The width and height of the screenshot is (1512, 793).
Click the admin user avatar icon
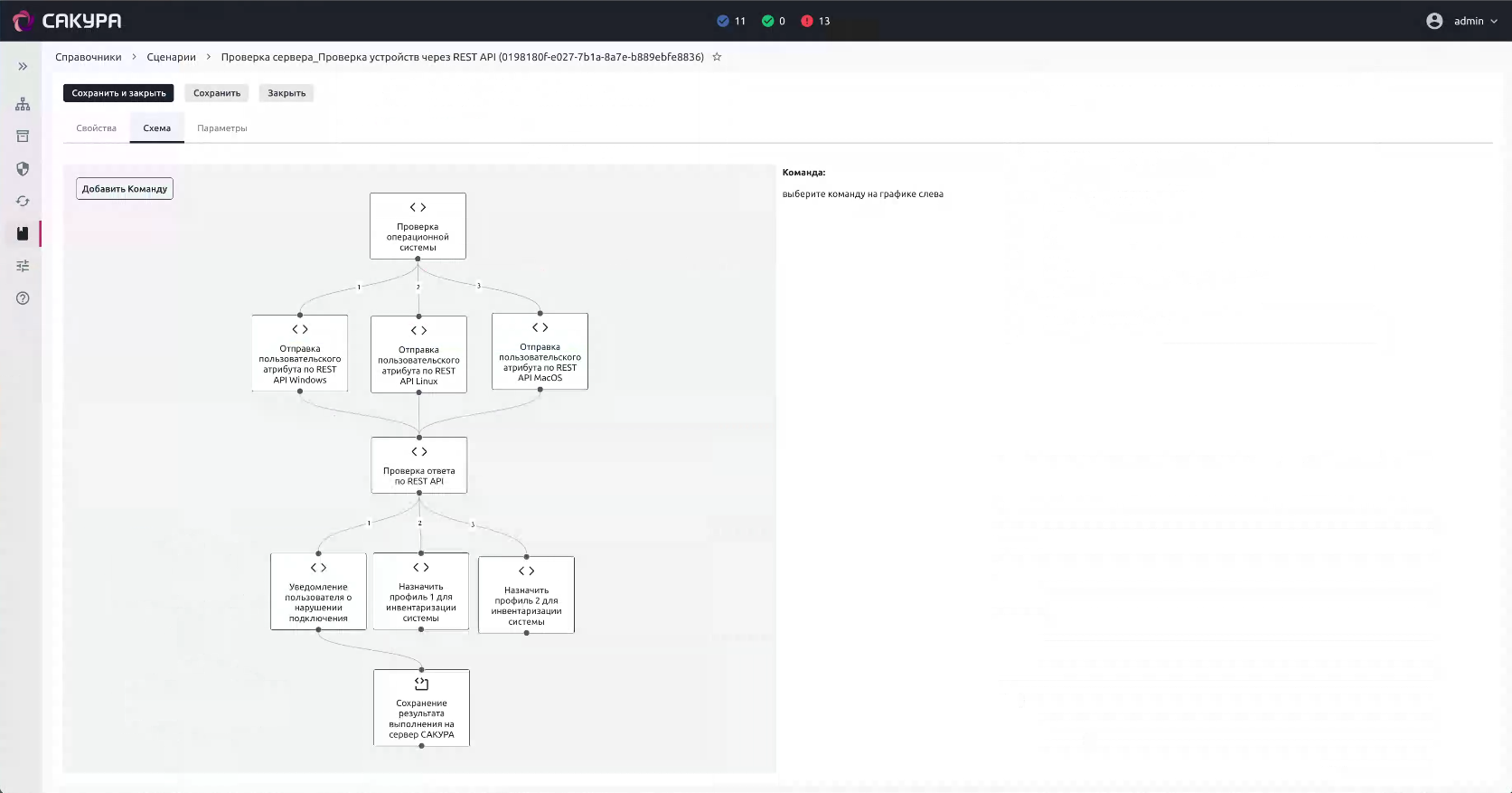coord(1434,21)
